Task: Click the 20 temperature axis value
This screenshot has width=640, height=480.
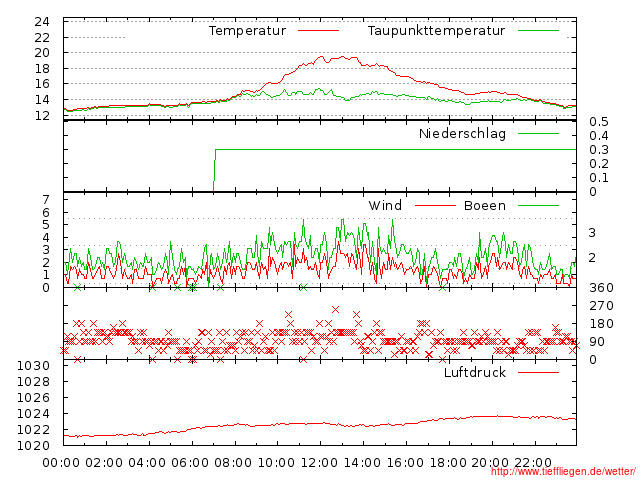Action: point(42,53)
